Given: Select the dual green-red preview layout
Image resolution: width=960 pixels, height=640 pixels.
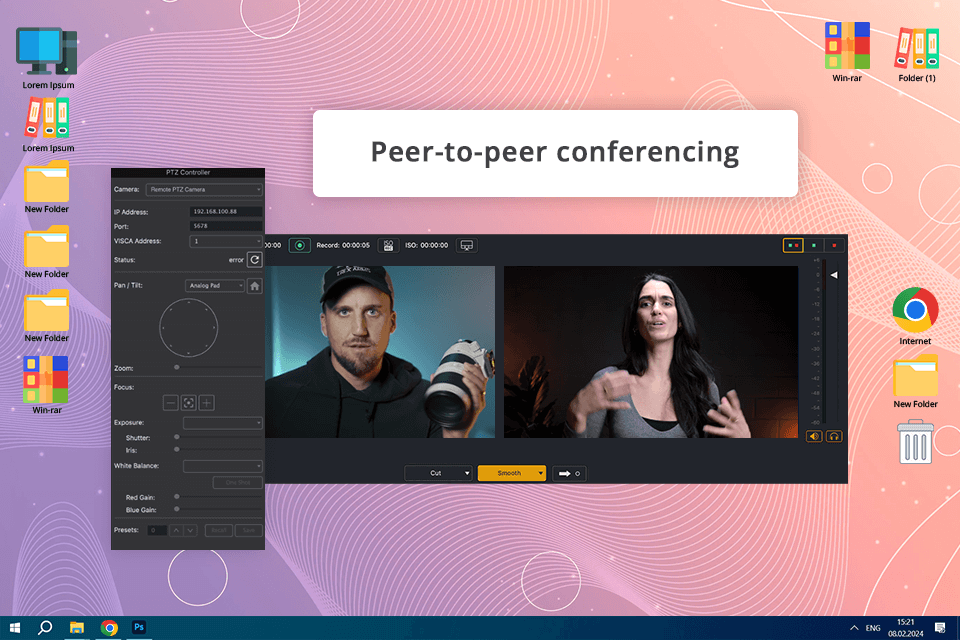Looking at the screenshot, I should (793, 246).
